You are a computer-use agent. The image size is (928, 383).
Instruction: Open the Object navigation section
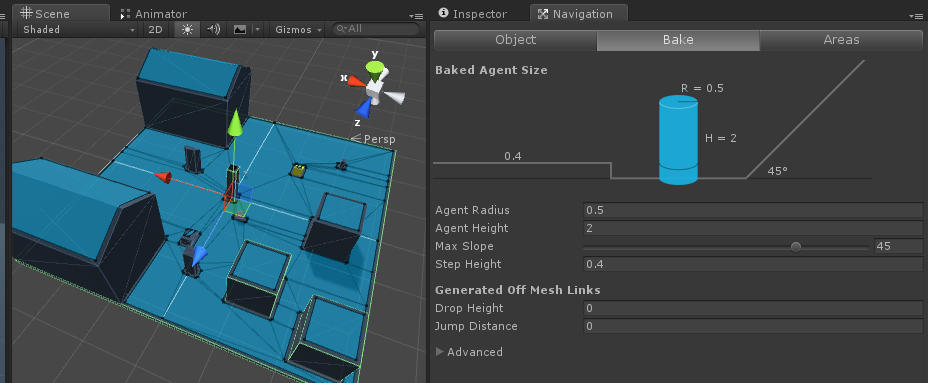[515, 40]
